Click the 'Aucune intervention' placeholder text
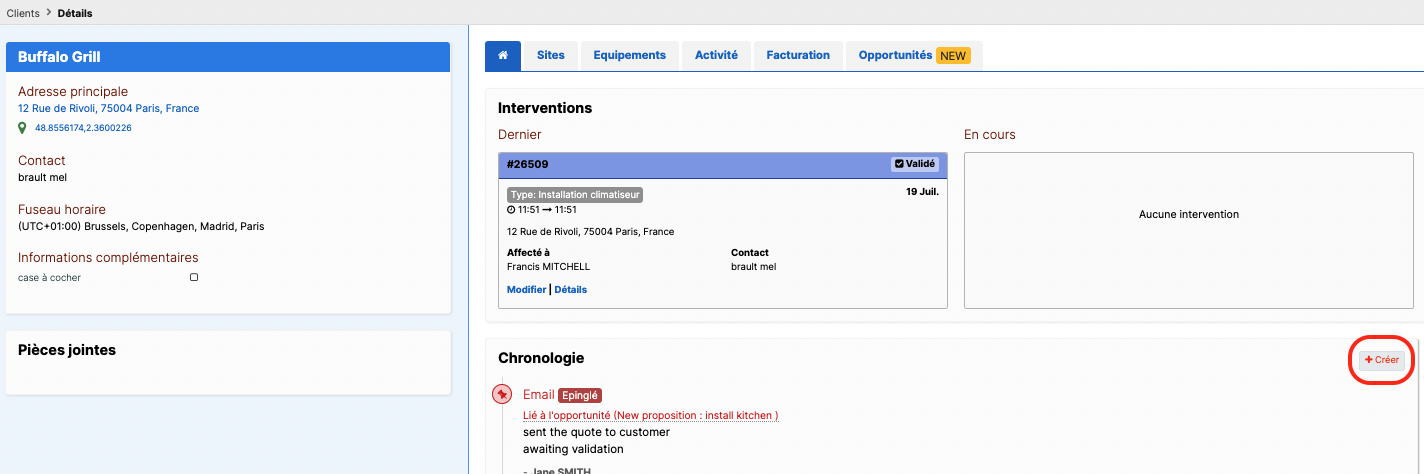The height and width of the screenshot is (474, 1424). [x=1189, y=214]
